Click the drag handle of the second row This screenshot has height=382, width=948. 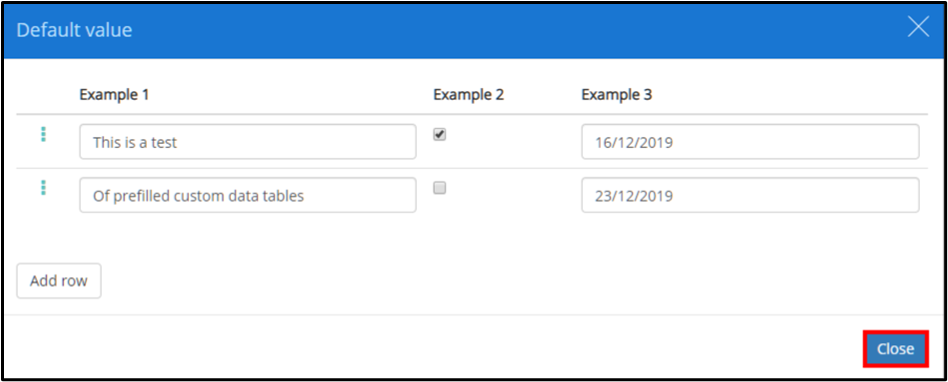pos(43,187)
